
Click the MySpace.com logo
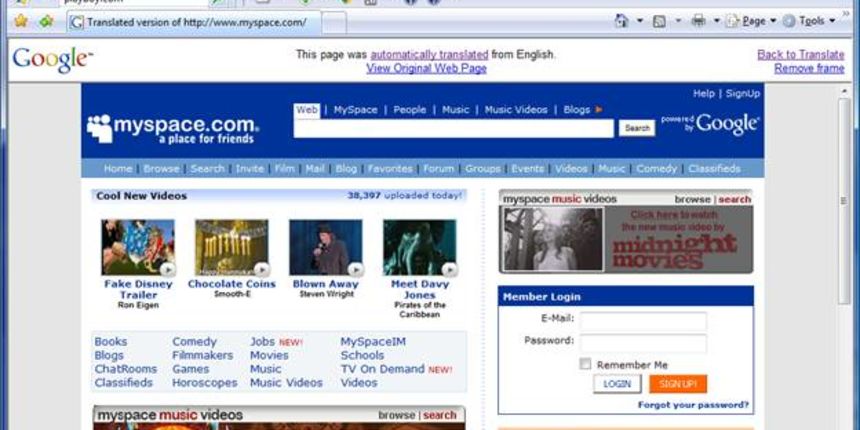click(x=173, y=129)
